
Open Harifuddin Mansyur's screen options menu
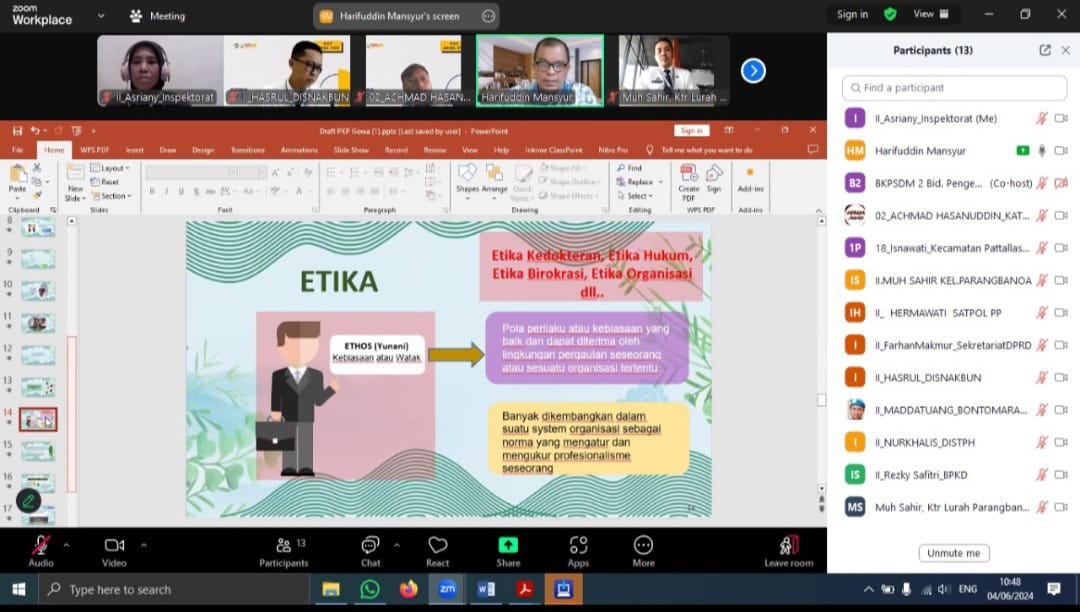488,17
